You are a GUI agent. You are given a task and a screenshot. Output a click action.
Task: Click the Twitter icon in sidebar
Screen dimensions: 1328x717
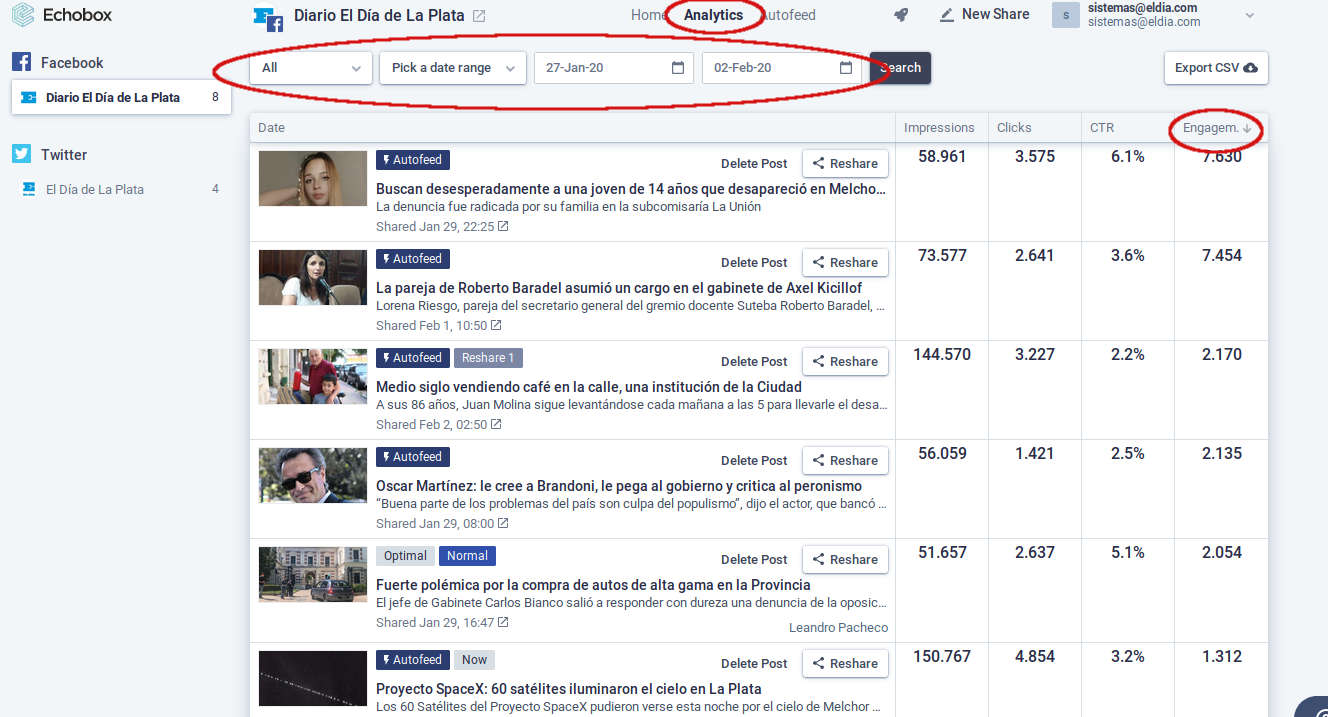coord(22,154)
